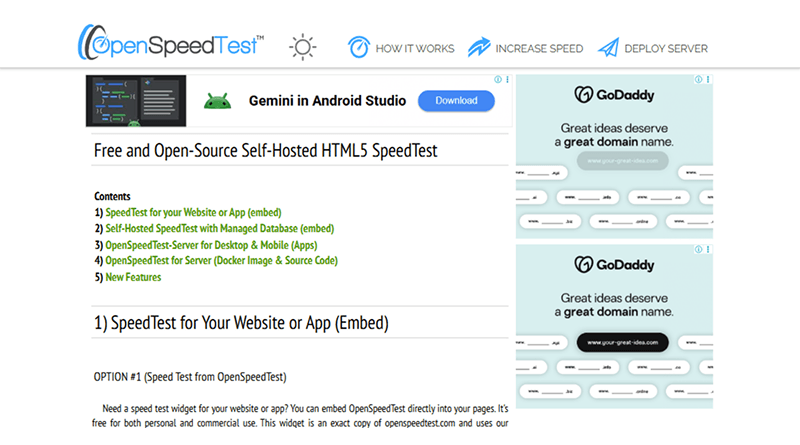This screenshot has height=445, width=800.
Task: Click the Contents label
Action: click(112, 196)
